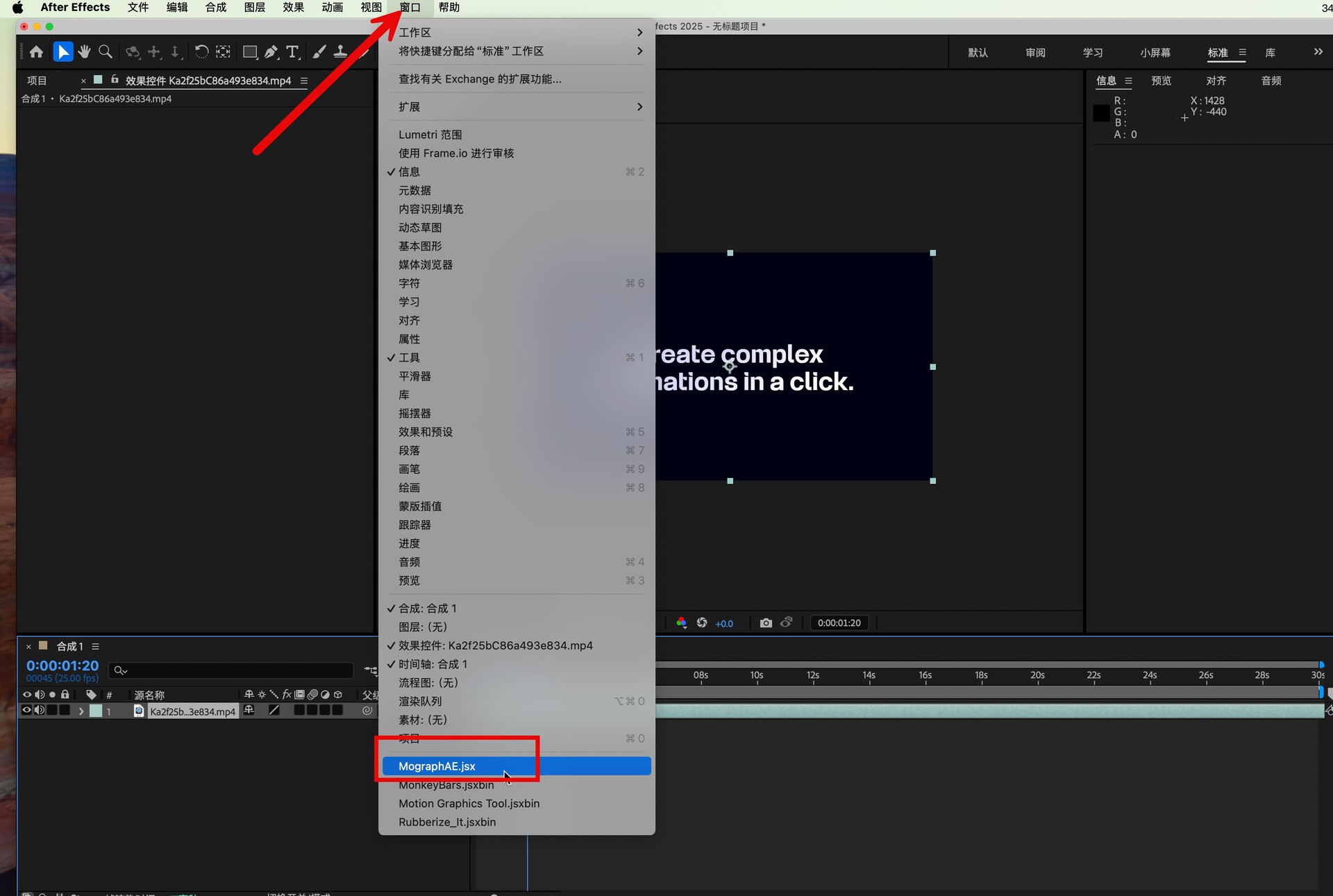Toggle lock switch on the Ka2f25b layer
Viewport: 1333px width, 896px height.
[x=65, y=711]
